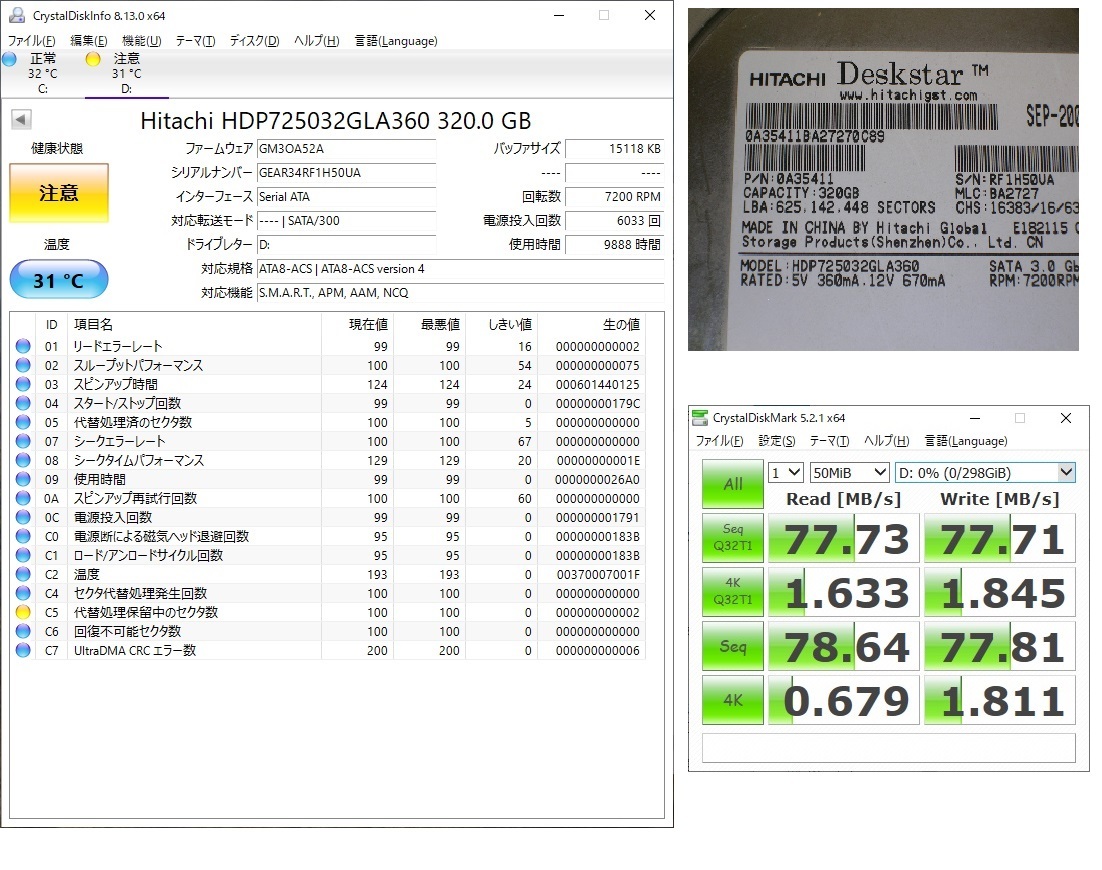Click blue status icon of row C6 回復不可能セクタ数

[x=23, y=630]
